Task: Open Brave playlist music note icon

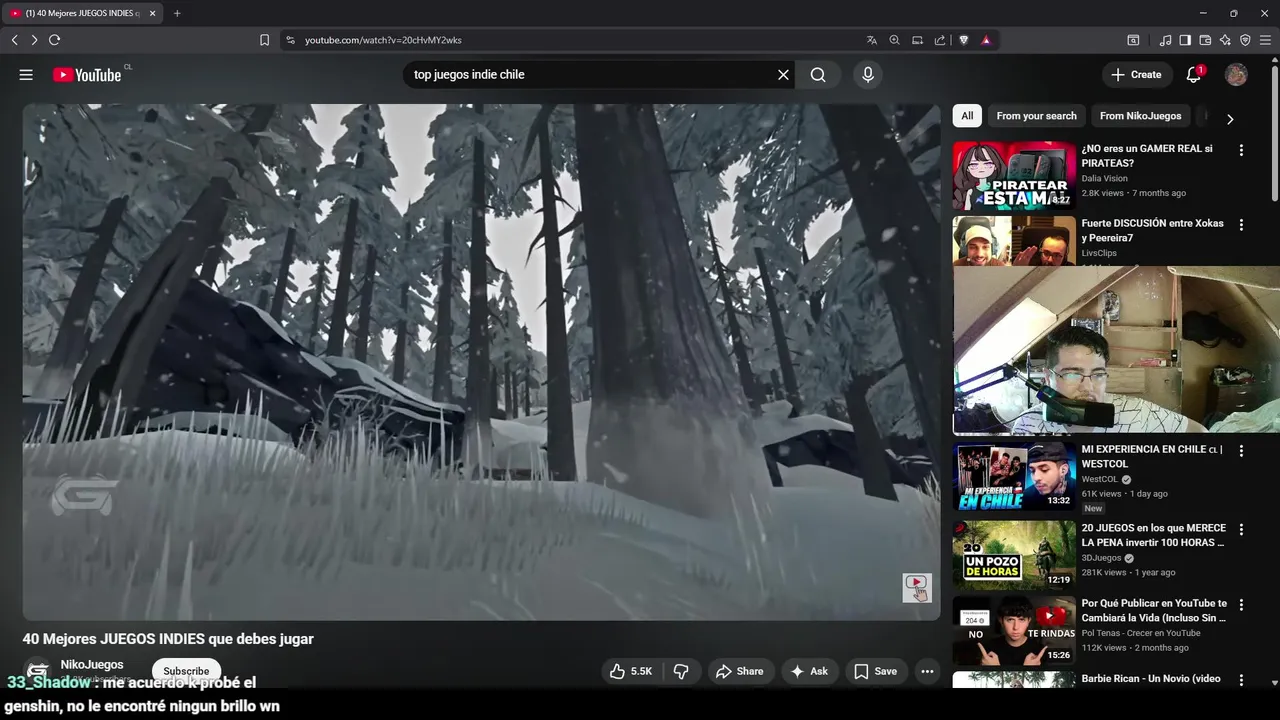Action: pos(1165,40)
